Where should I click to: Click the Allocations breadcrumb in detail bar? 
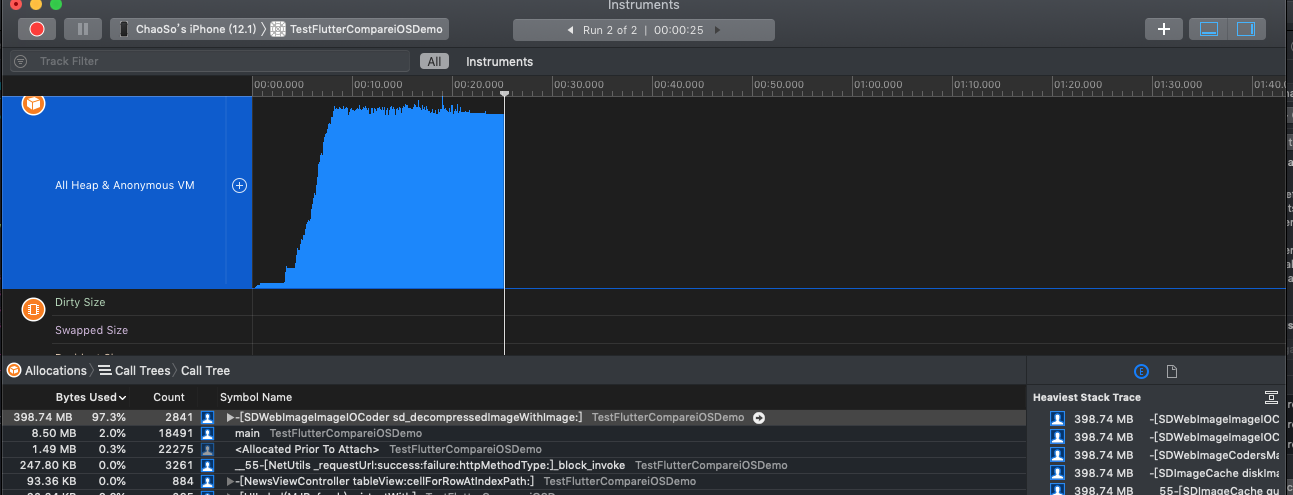point(48,370)
